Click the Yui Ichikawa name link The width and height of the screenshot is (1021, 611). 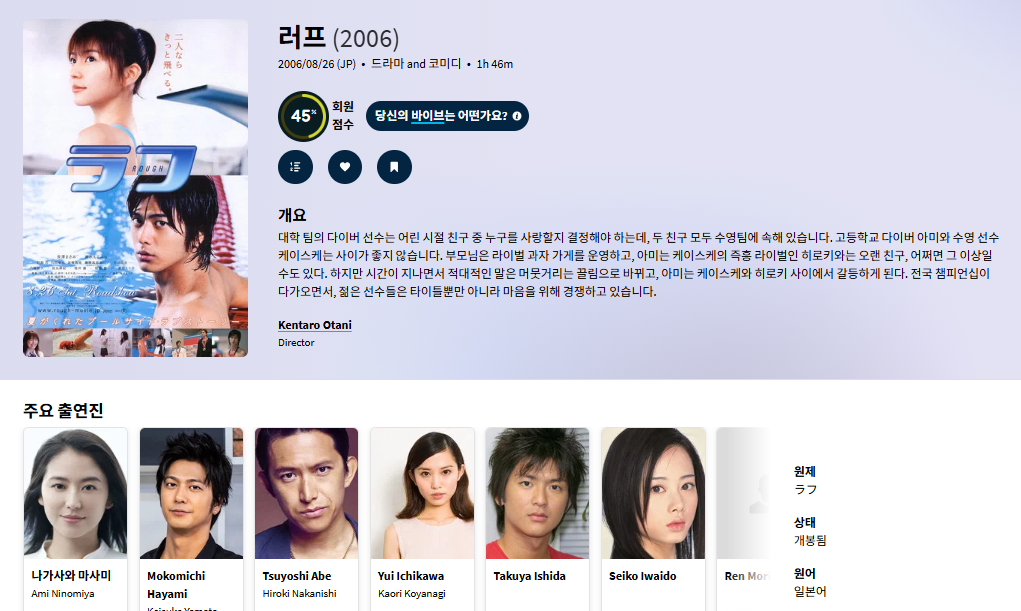(x=411, y=576)
